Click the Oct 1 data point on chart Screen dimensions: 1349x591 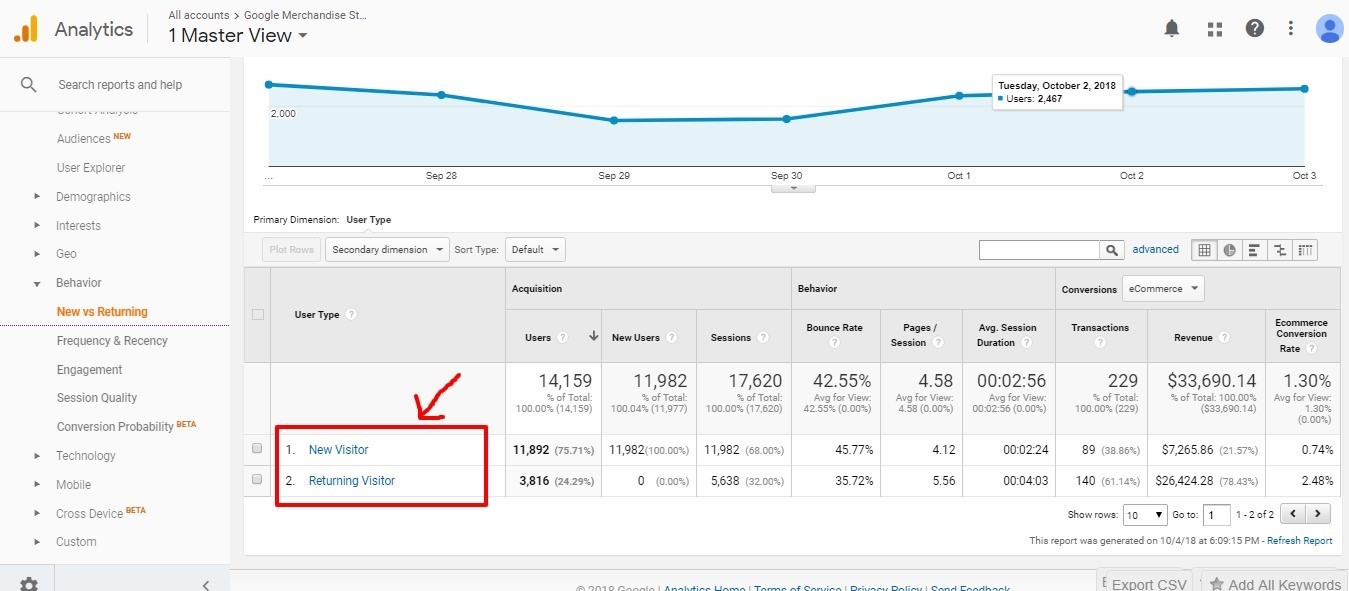click(x=959, y=95)
